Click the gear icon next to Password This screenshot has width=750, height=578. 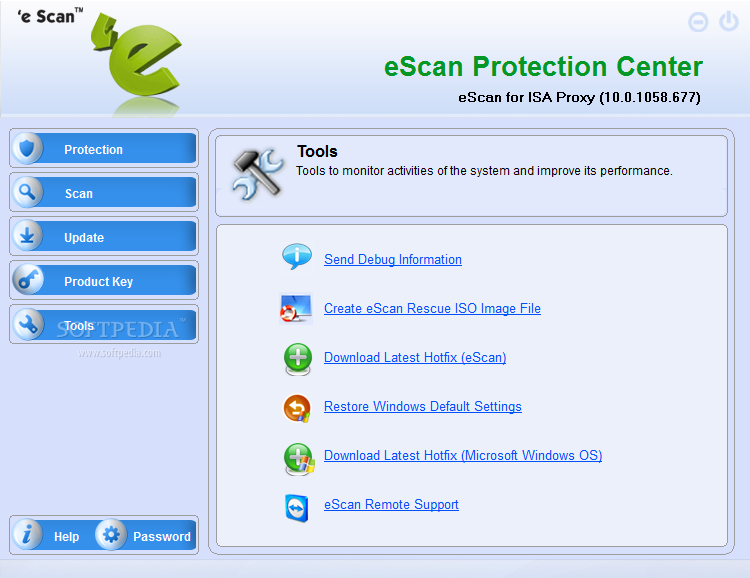(110, 534)
